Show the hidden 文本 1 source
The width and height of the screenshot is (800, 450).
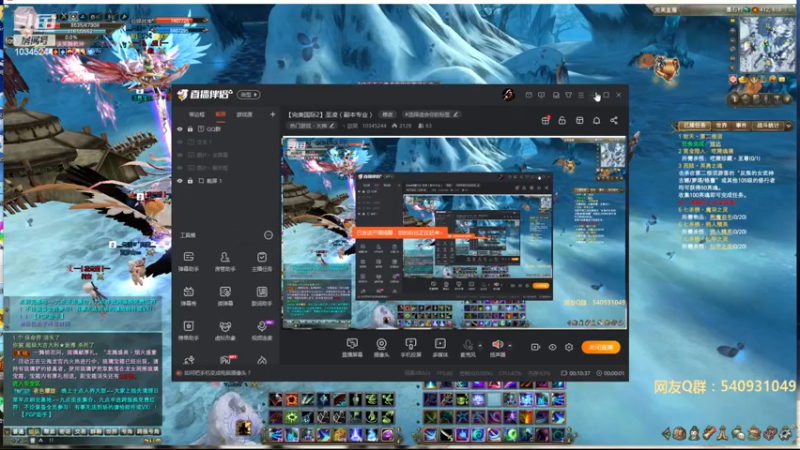(180, 142)
